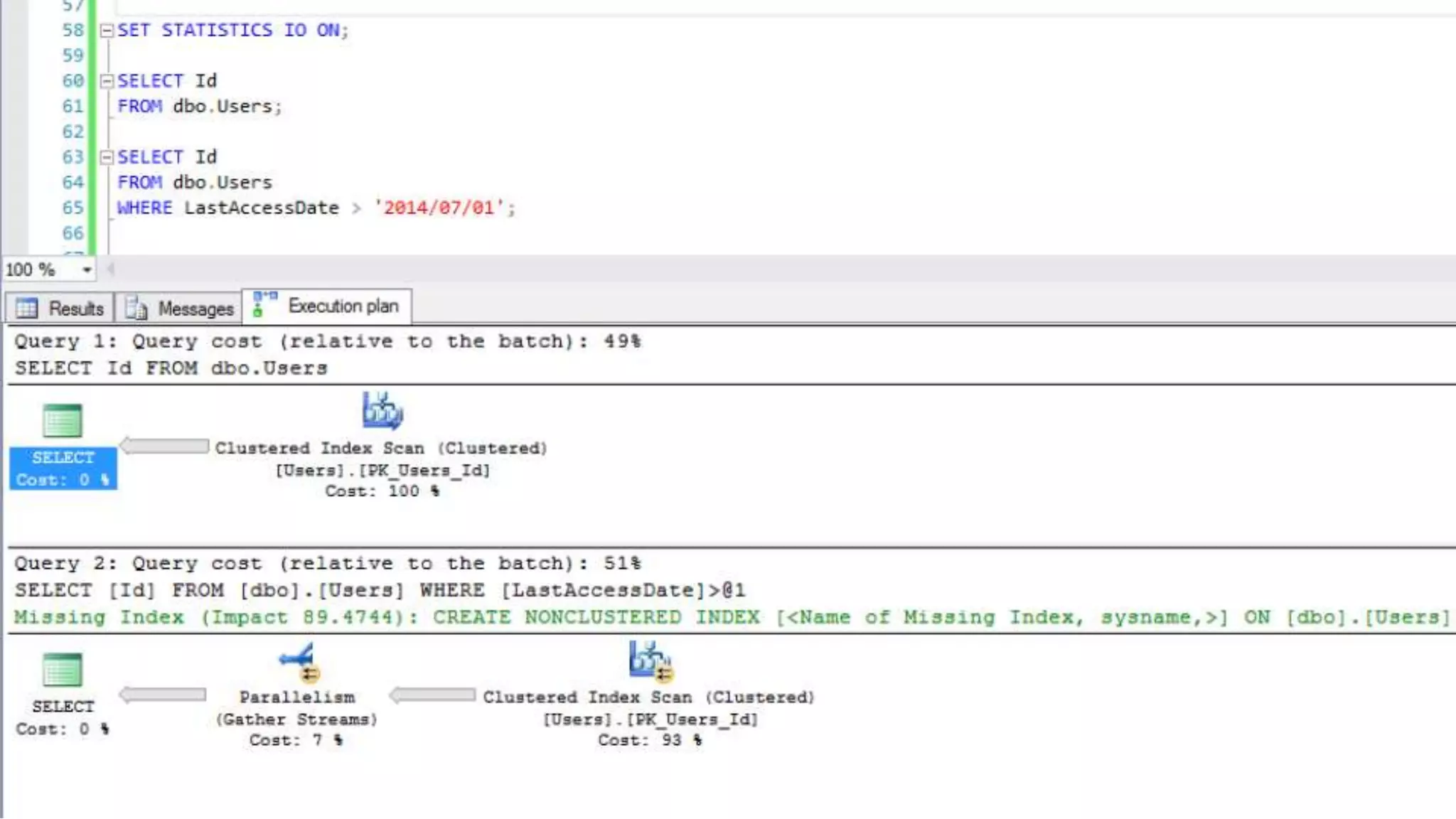Switch to the Messages tab
Image resolution: width=1456 pixels, height=819 pixels.
tap(196, 309)
